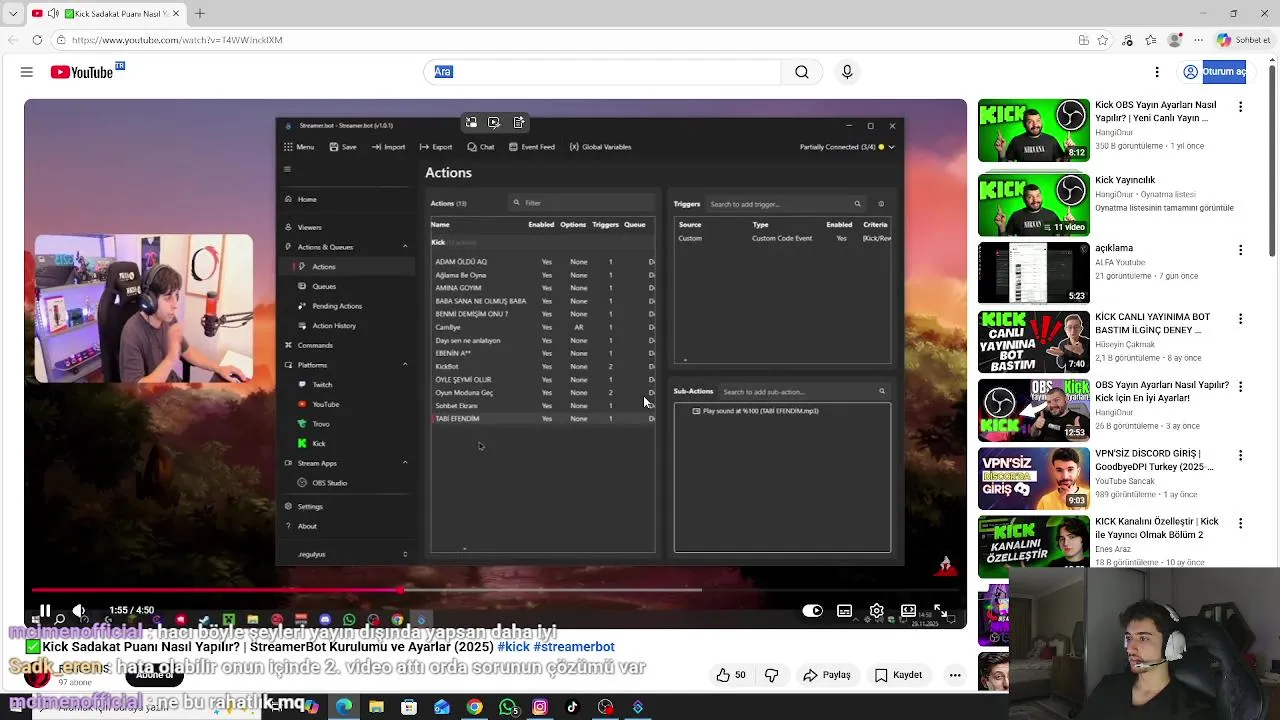The image size is (1280, 720).
Task: Open the YouTube guide hamburger menu
Action: 27,72
